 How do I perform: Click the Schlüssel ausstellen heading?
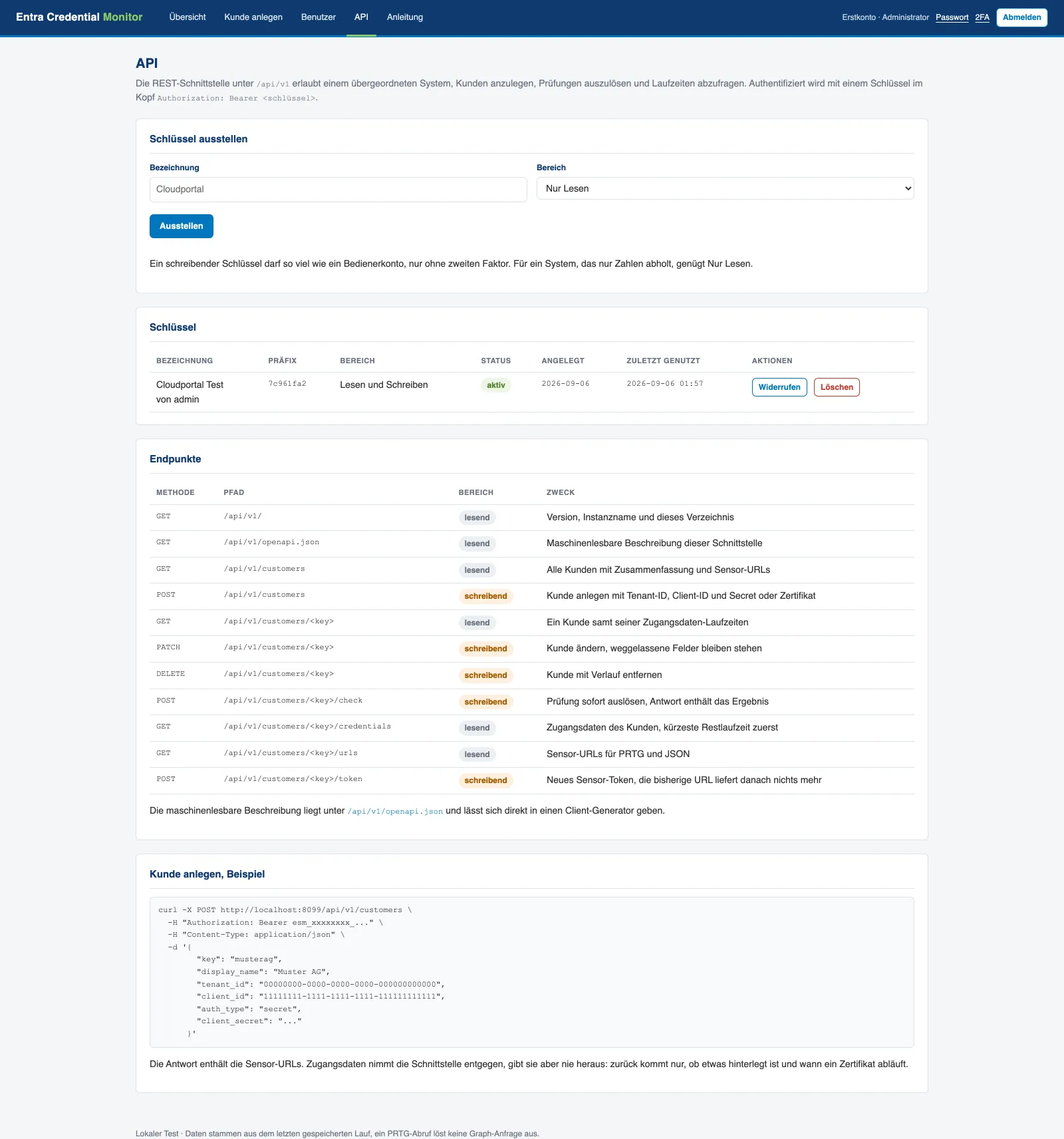[198, 139]
